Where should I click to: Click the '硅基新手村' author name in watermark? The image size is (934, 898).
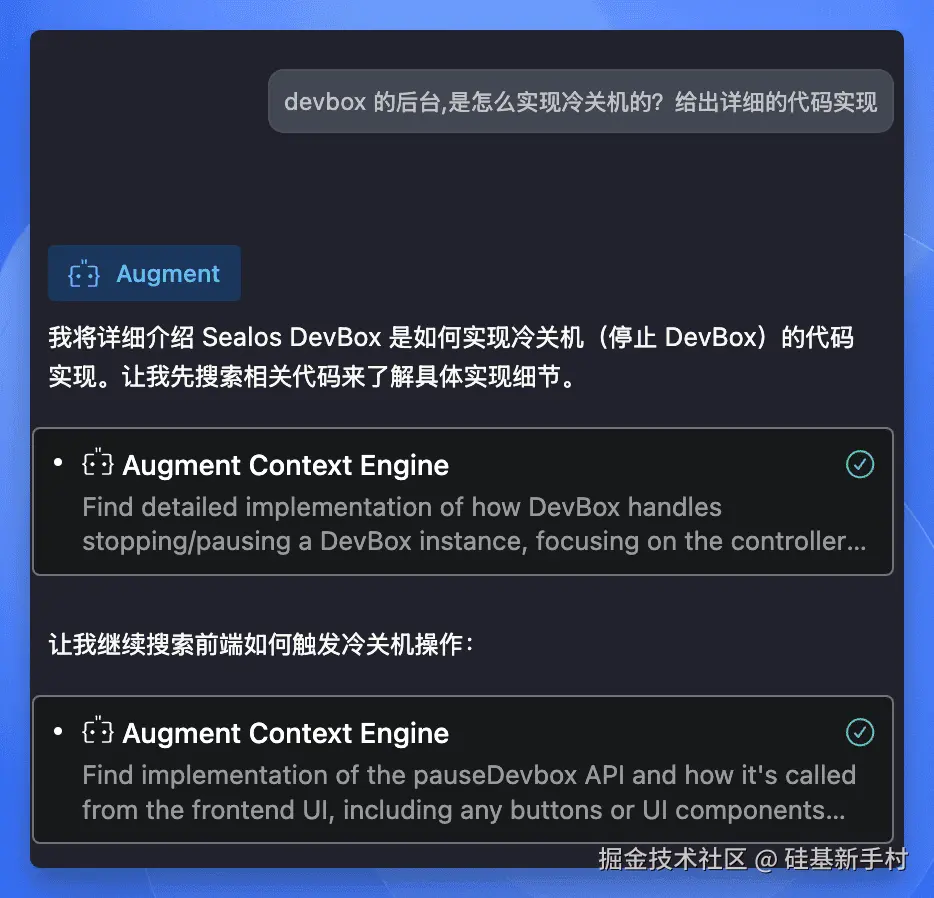tap(846, 859)
